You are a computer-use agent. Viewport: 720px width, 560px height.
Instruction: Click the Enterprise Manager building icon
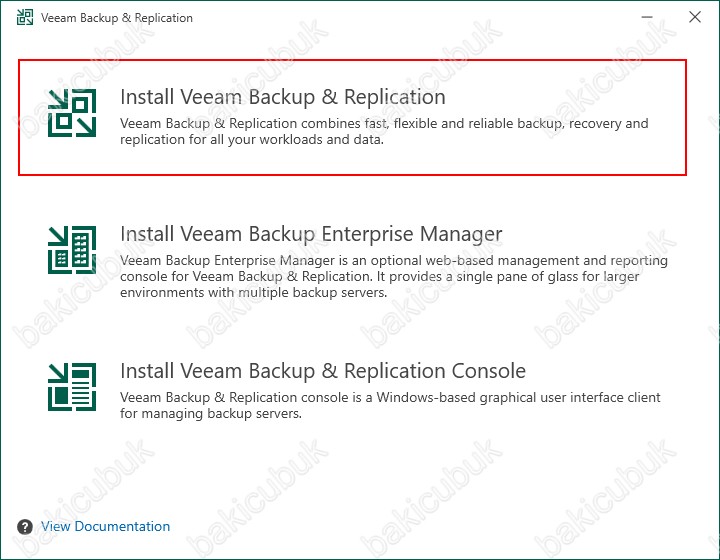click(x=72, y=250)
